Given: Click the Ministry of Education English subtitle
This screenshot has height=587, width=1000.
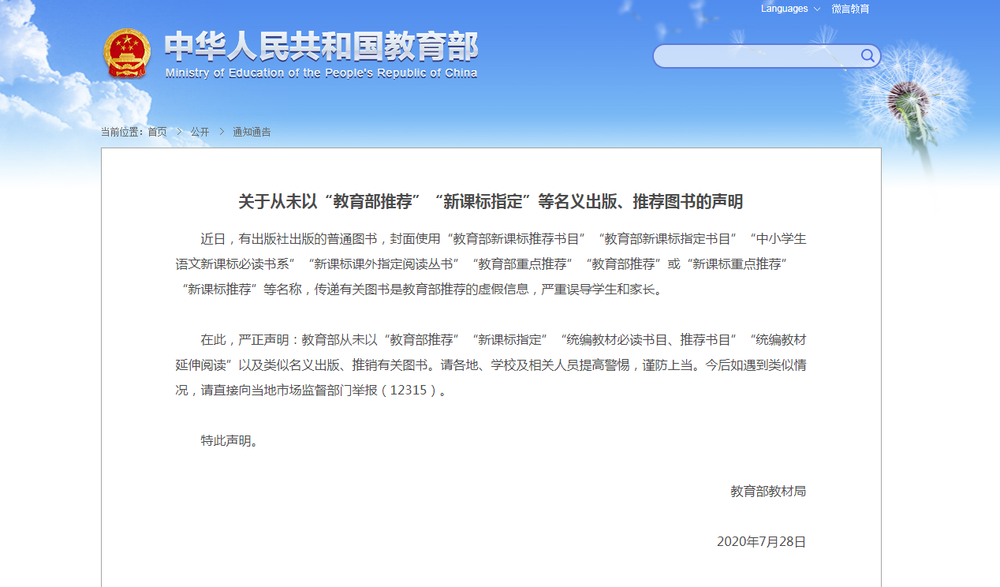Looking at the screenshot, I should click(x=321, y=73).
